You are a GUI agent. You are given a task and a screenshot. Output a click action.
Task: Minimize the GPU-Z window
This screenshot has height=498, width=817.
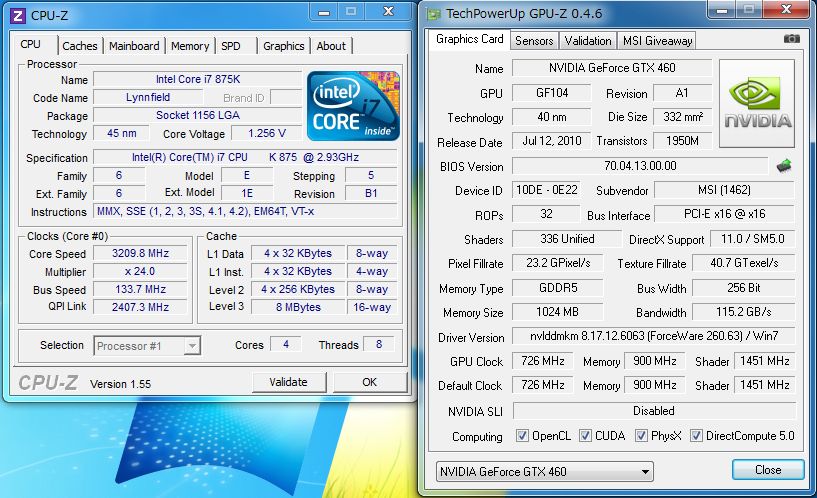click(x=722, y=10)
